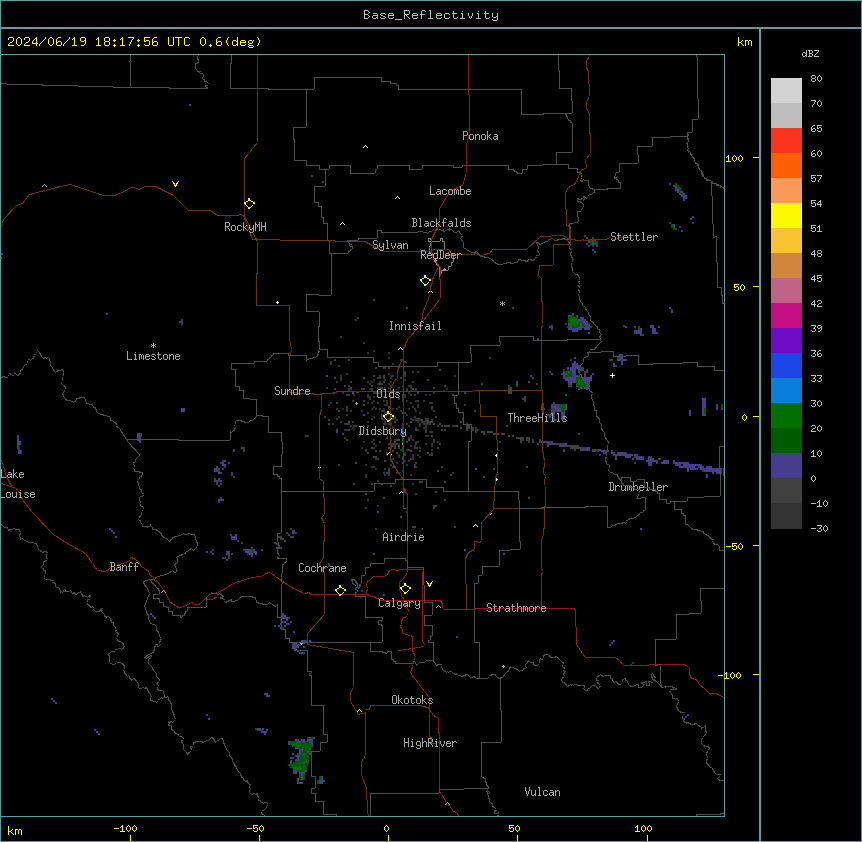Click the green echo cell south of Stettler

click(577, 323)
